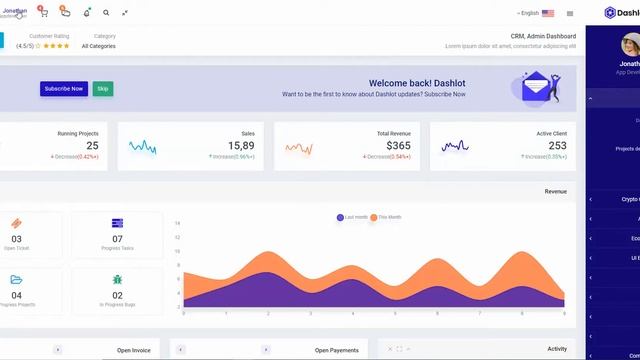
Task: Click the hand pointer icon with orange badge
Action: pos(65,12)
